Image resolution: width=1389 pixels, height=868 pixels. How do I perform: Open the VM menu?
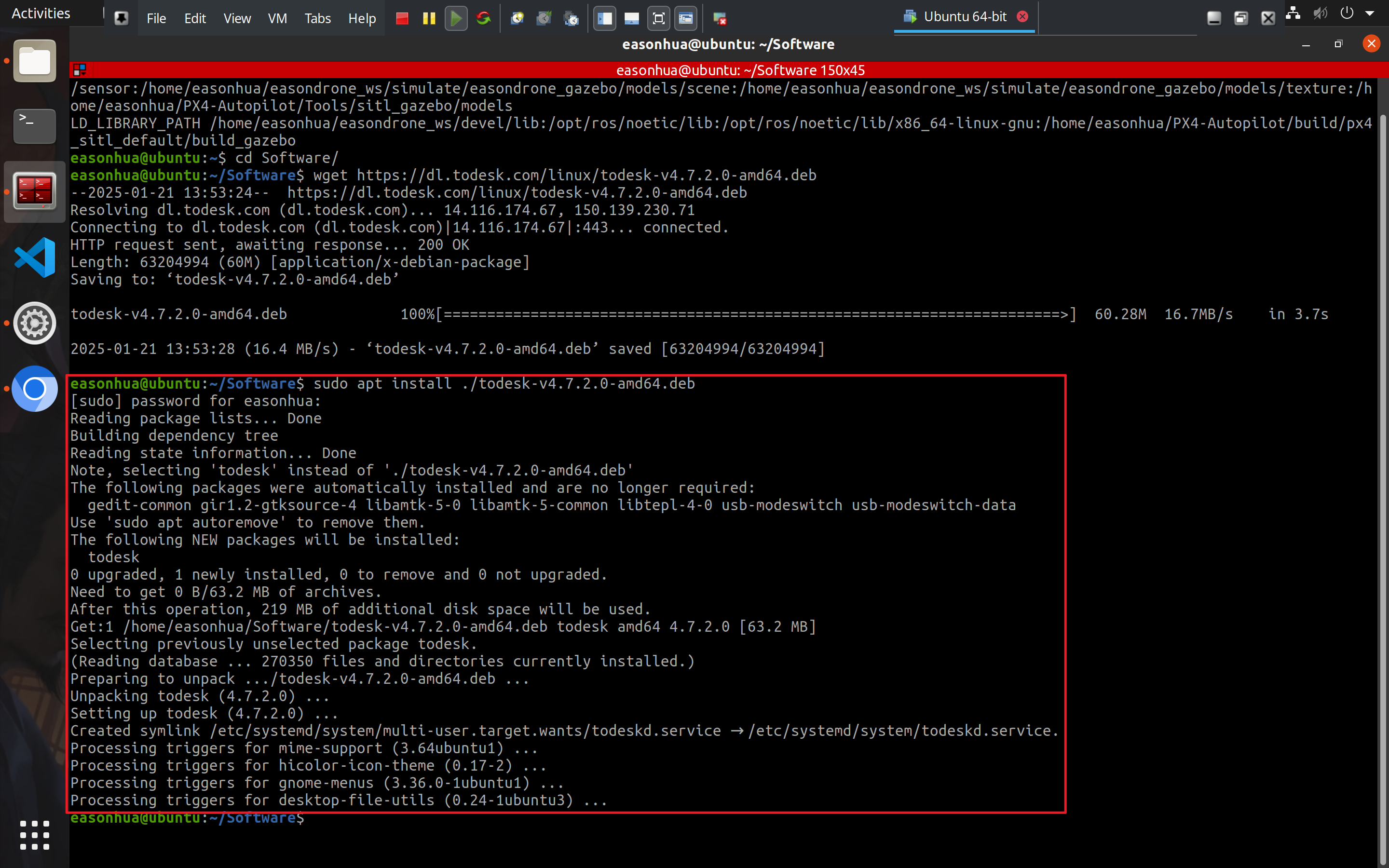click(277, 18)
